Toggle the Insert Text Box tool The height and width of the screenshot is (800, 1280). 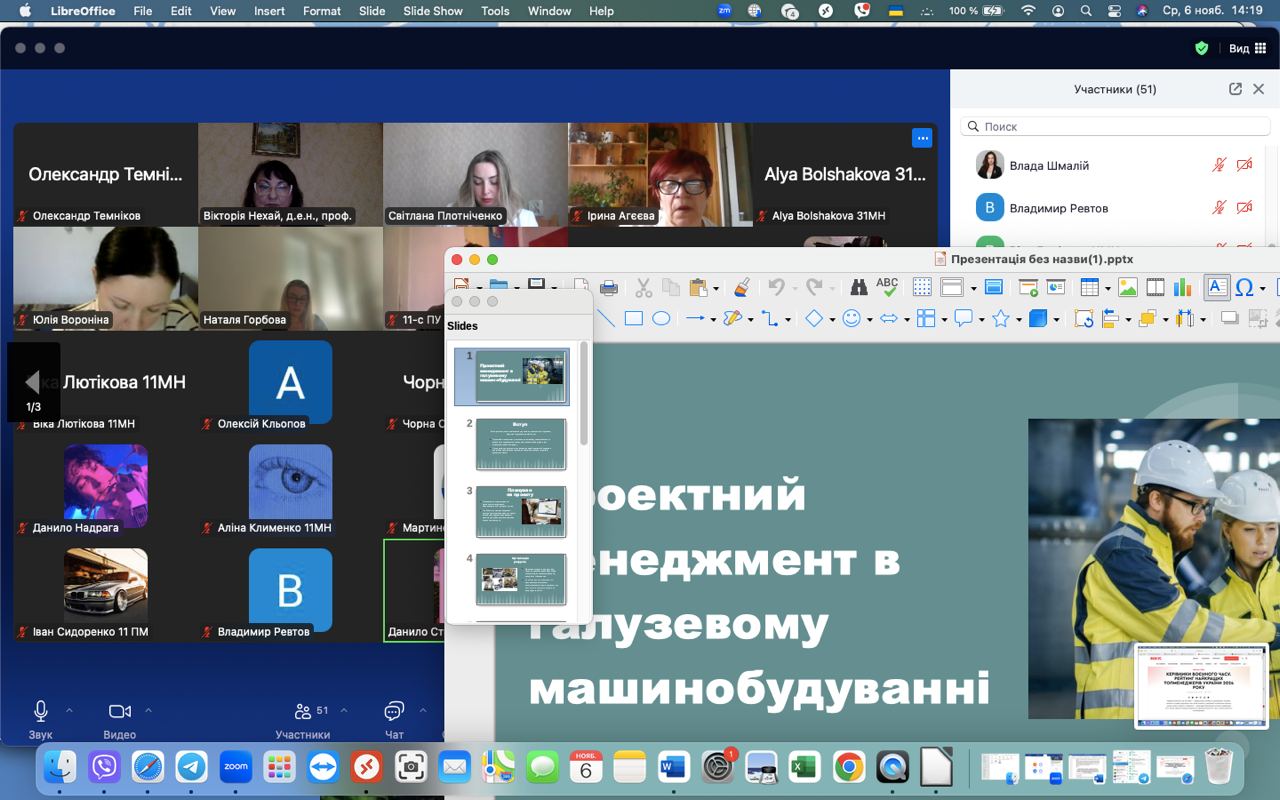1216,288
